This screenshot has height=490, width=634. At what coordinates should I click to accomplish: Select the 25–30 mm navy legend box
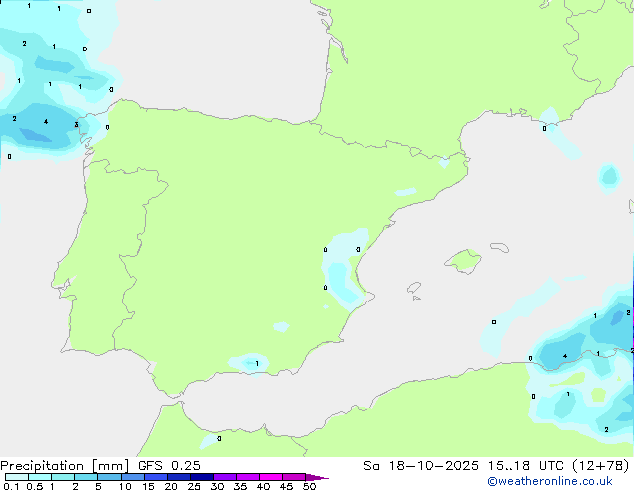pyautogui.click(x=201, y=477)
